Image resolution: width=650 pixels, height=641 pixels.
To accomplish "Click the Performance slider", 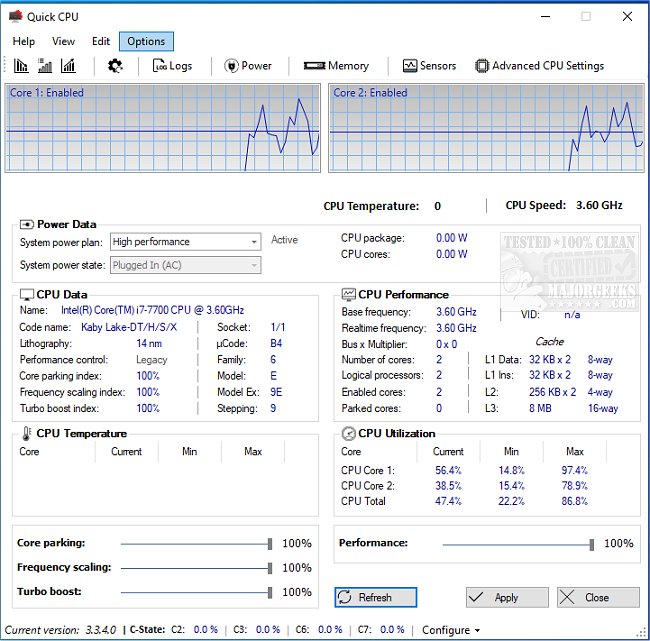I will coord(517,543).
